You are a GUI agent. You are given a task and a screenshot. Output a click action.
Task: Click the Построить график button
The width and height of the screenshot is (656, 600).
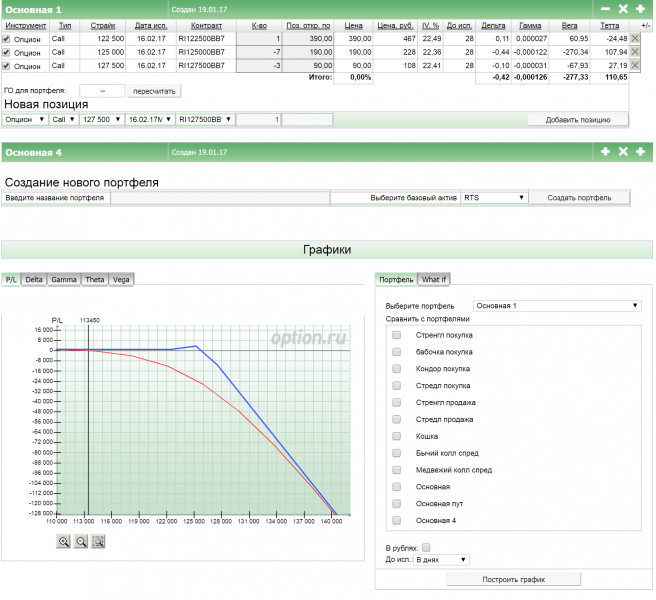[x=513, y=579]
